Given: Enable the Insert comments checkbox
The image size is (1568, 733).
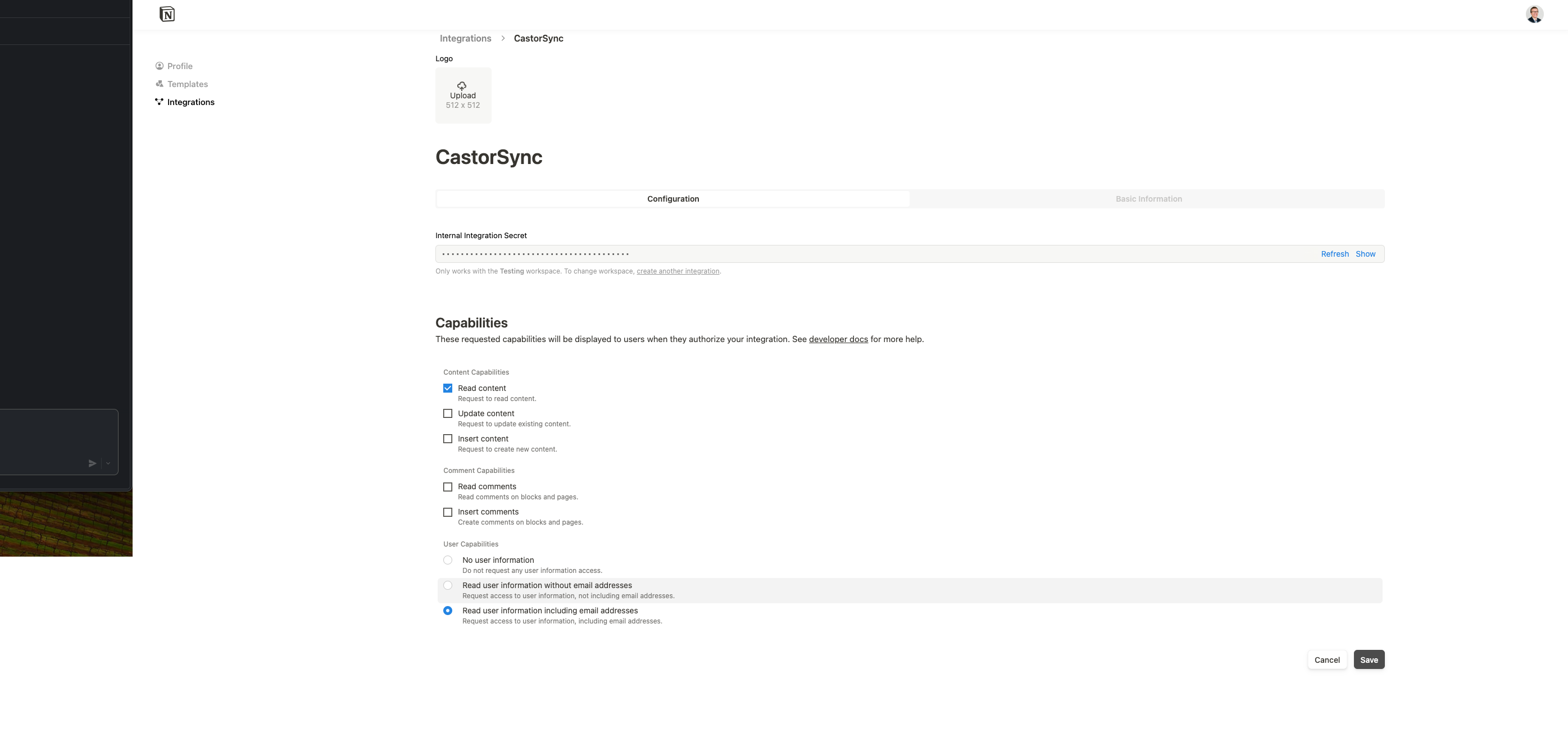Looking at the screenshot, I should 448,512.
